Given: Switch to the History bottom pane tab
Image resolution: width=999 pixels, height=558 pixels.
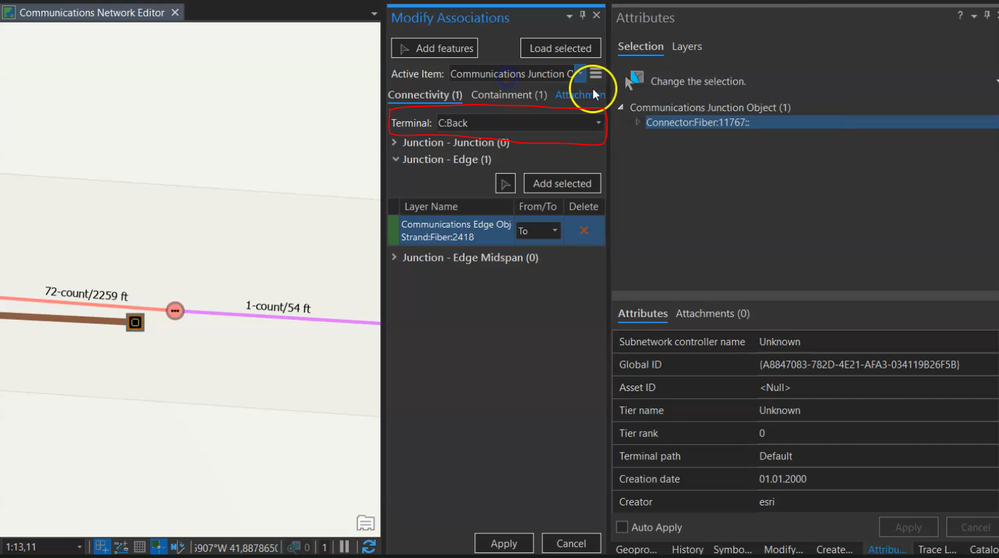Looking at the screenshot, I should [687, 549].
